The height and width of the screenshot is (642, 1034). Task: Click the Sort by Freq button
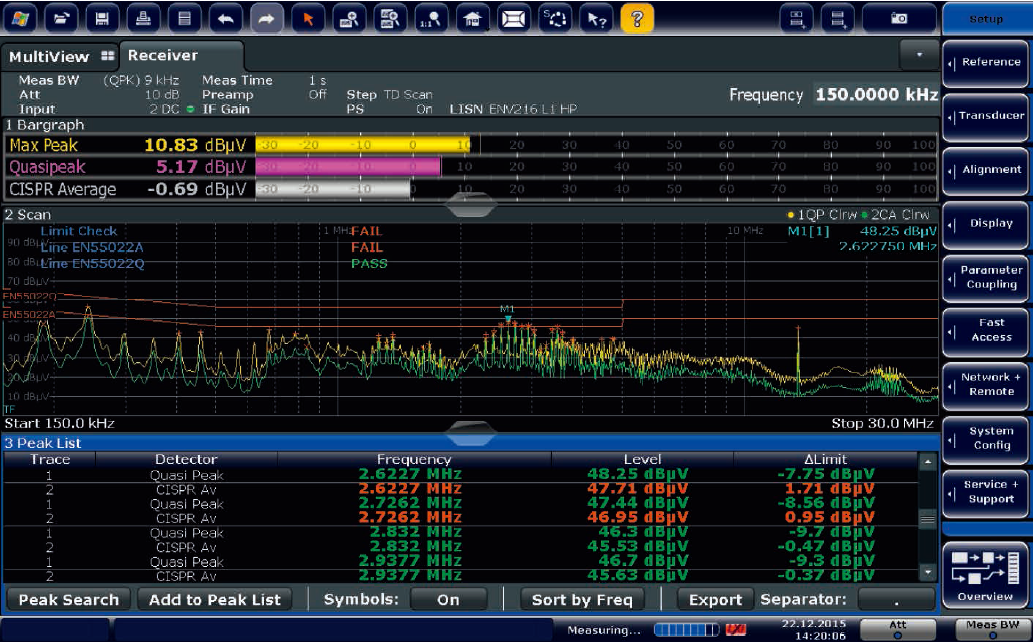[x=582, y=600]
